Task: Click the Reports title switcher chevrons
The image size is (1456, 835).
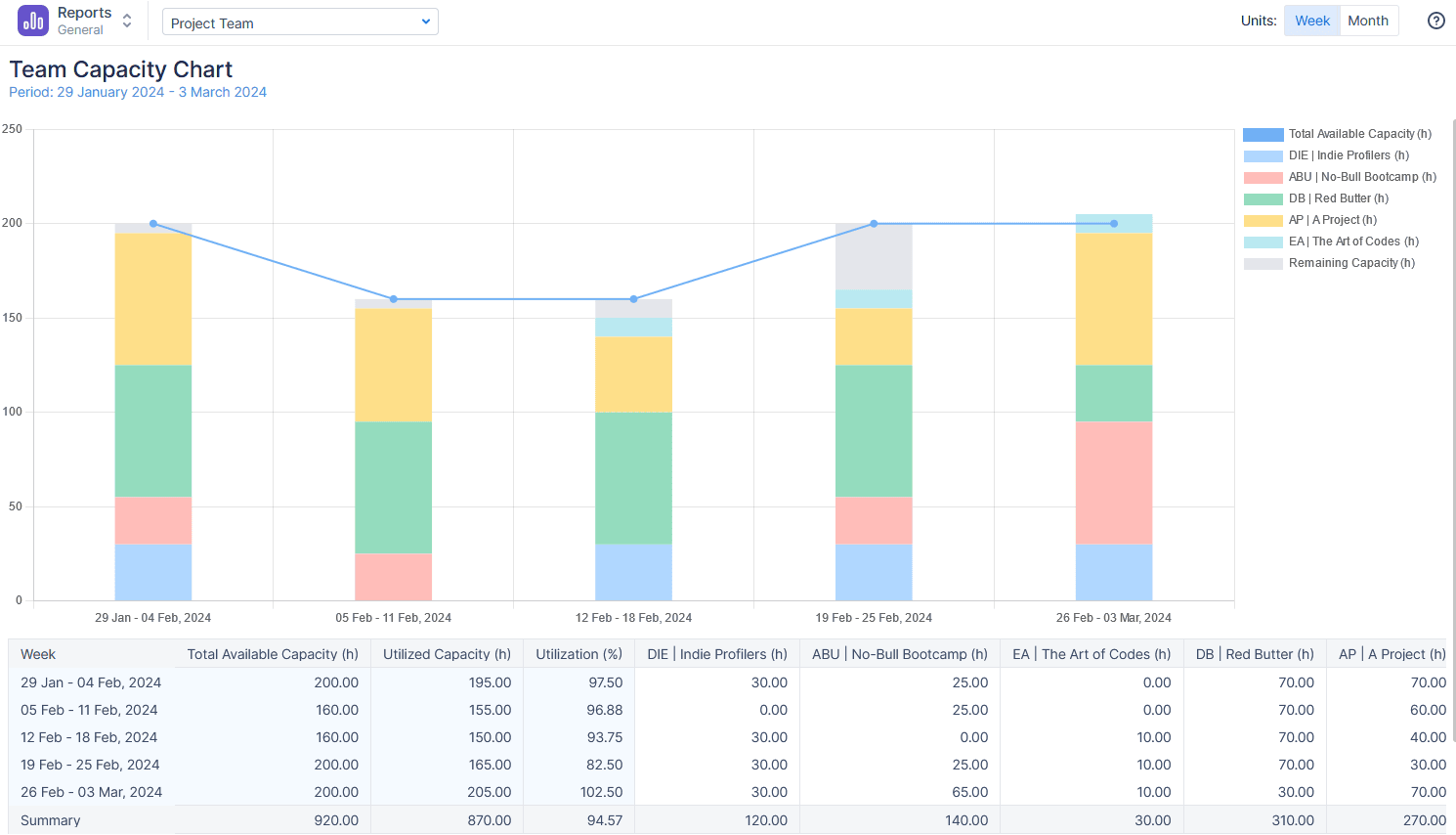Action: click(x=126, y=21)
